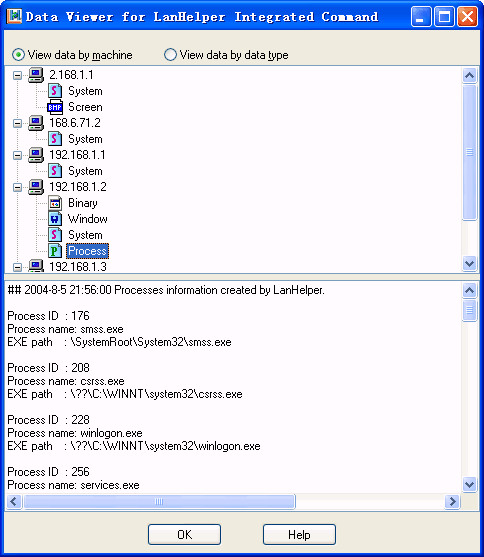Image resolution: width=484 pixels, height=557 pixels.
Task: Click data pane scroll up arrow
Action: click(469, 291)
